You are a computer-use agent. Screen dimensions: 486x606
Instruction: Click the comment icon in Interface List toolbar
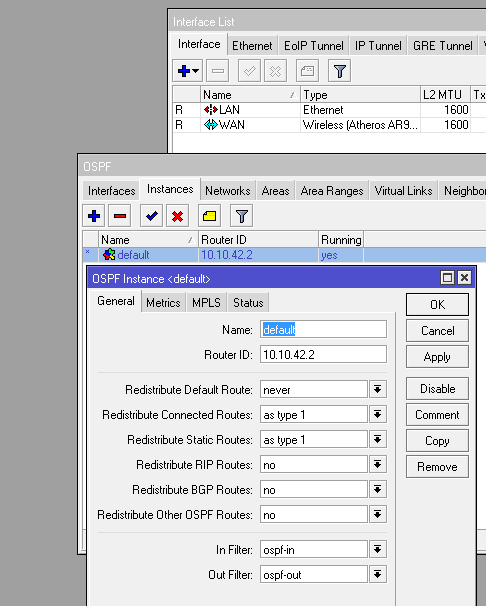[308, 71]
